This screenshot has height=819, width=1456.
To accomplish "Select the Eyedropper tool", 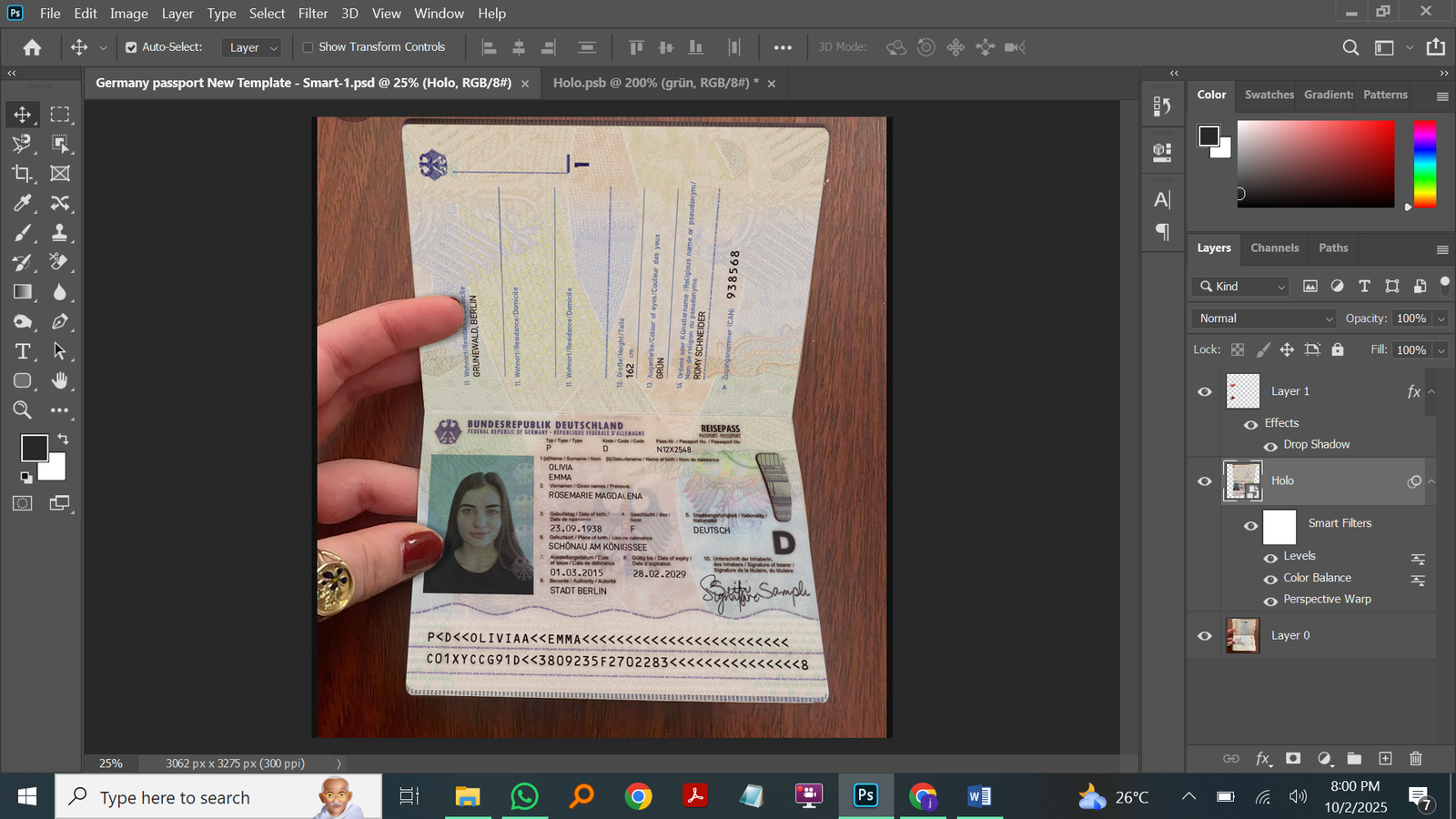I will [x=22, y=203].
